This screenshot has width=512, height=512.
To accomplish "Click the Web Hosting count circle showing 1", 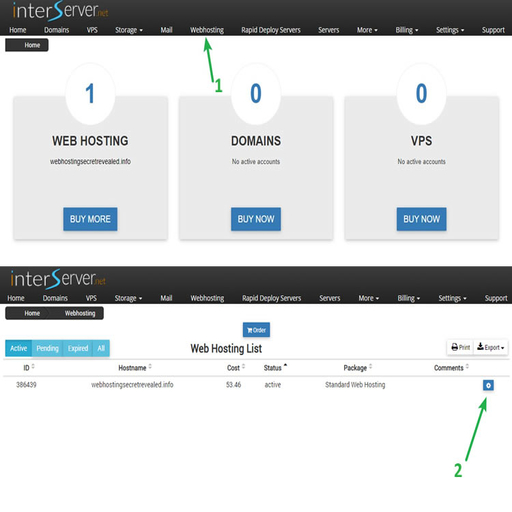I will click(x=90, y=94).
